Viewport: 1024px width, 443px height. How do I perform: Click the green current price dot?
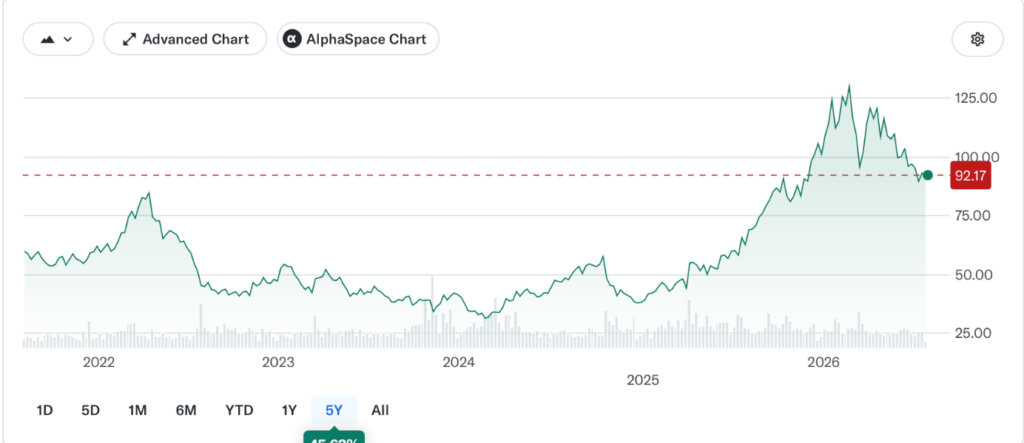coord(927,175)
